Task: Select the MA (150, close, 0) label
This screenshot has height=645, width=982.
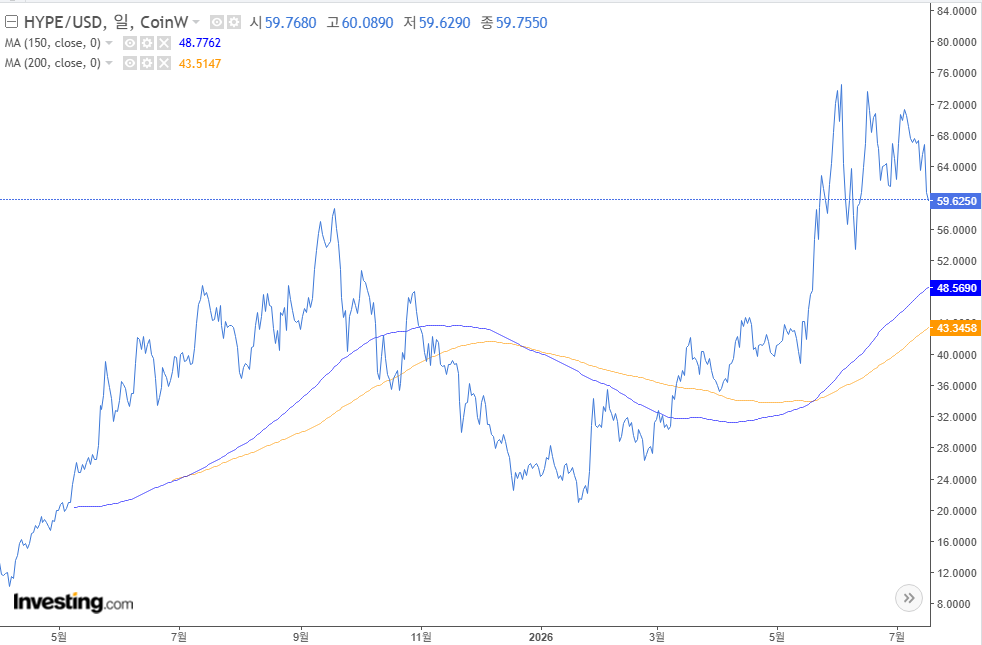Action: 53,43
